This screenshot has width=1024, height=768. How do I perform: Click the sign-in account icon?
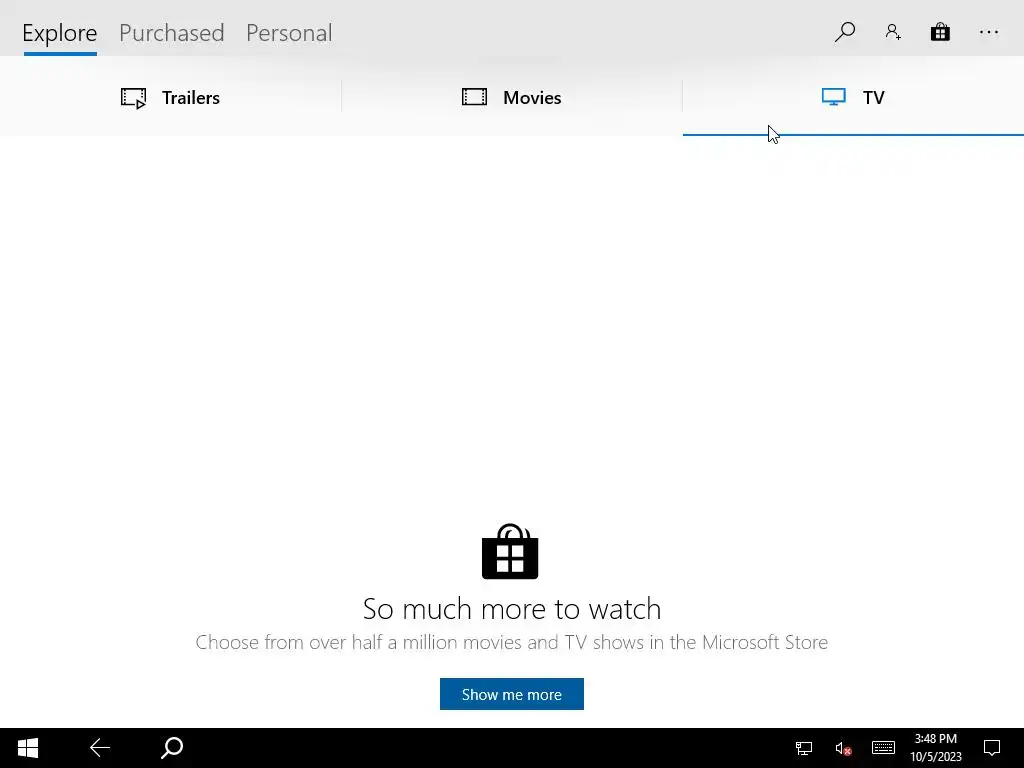893,32
